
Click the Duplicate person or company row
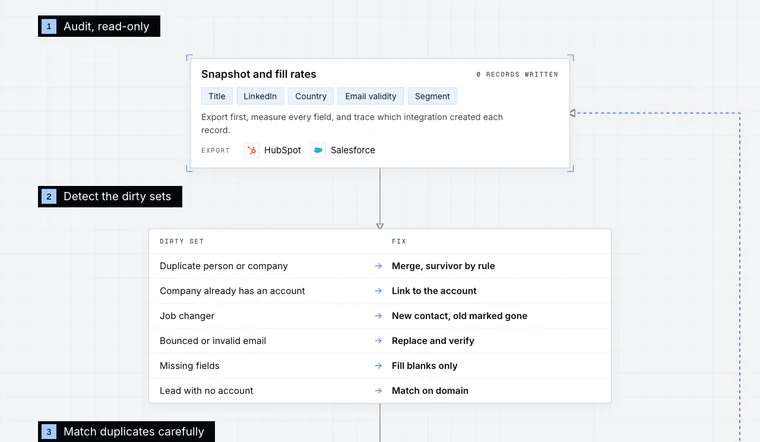[380, 266]
